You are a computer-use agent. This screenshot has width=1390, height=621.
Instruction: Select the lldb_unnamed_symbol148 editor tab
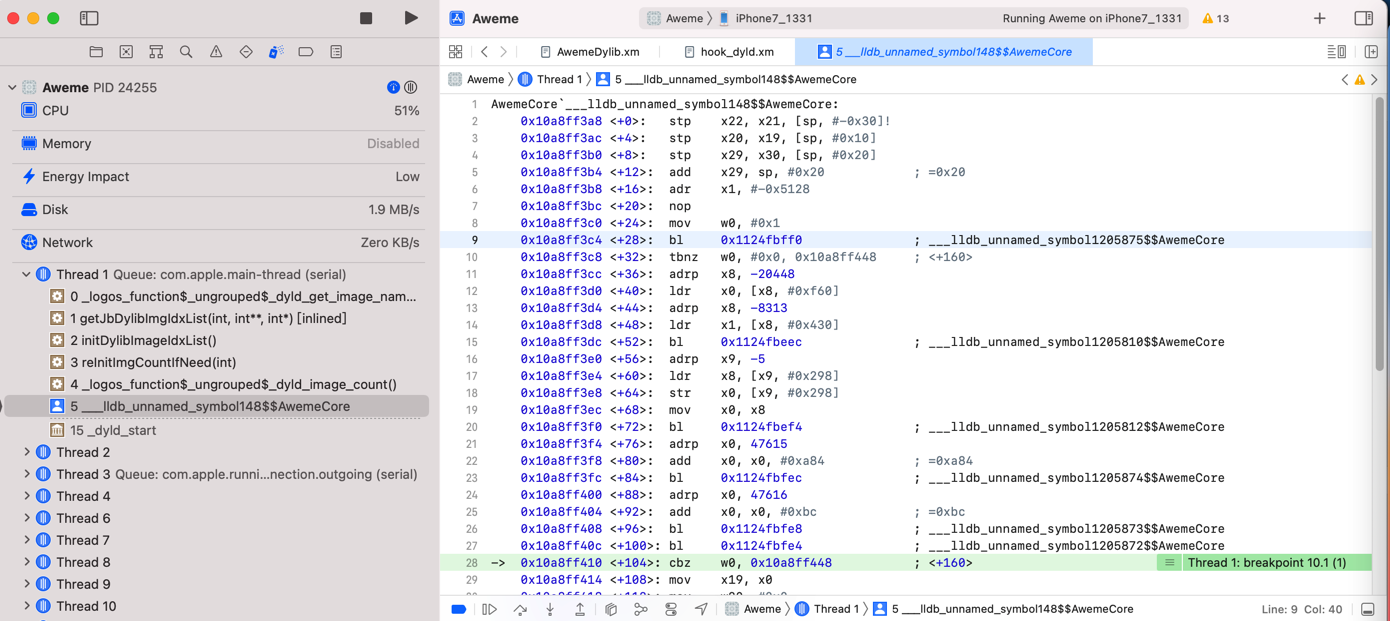[944, 52]
